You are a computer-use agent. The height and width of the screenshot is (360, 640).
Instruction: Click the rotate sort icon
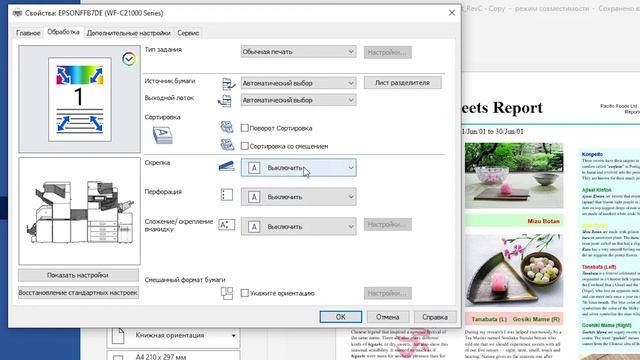[227, 127]
